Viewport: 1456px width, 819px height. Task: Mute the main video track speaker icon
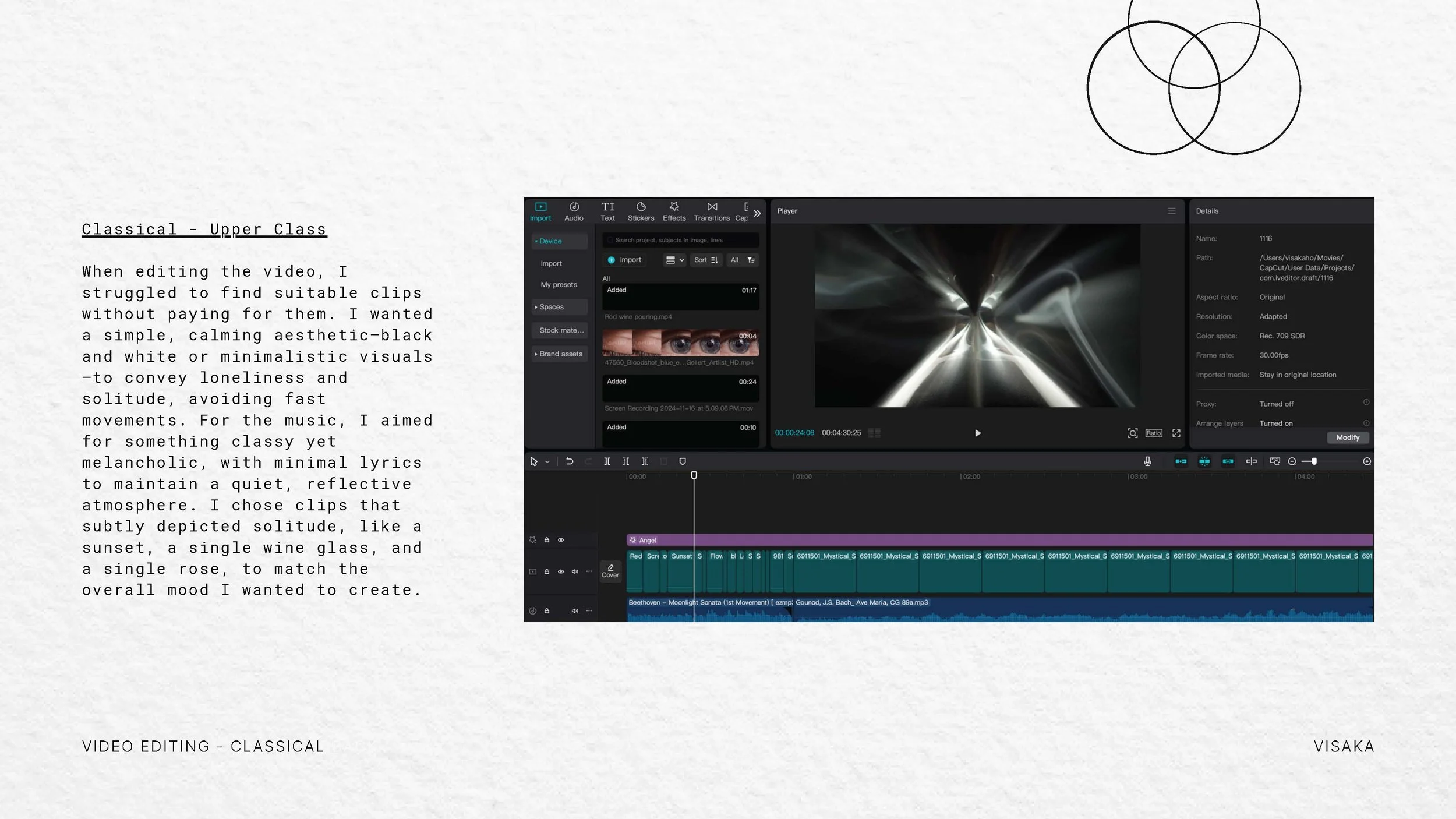click(575, 571)
